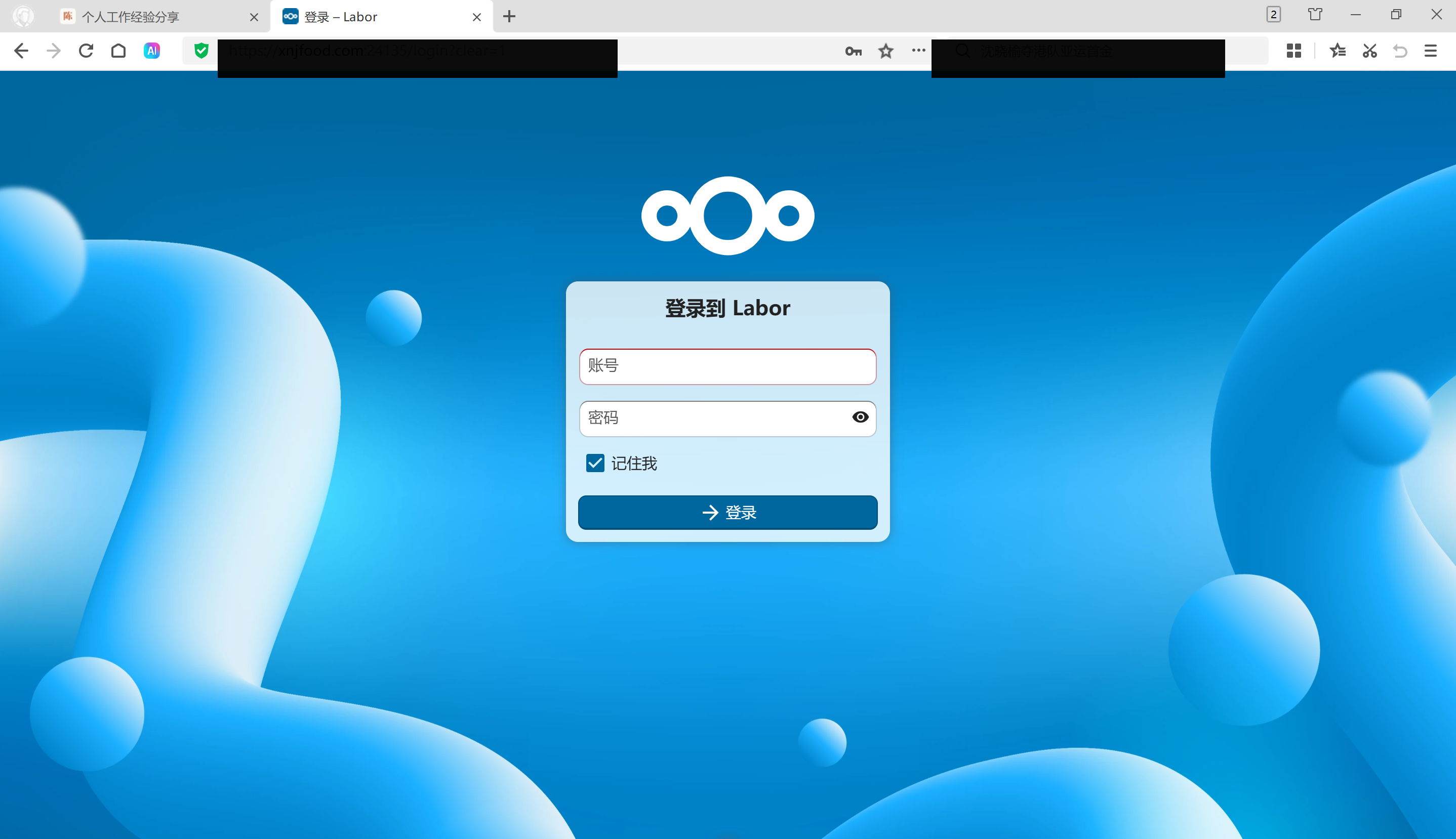This screenshot has height=839, width=1456.
Task: Focus the 账号 account input field
Action: 727,366
